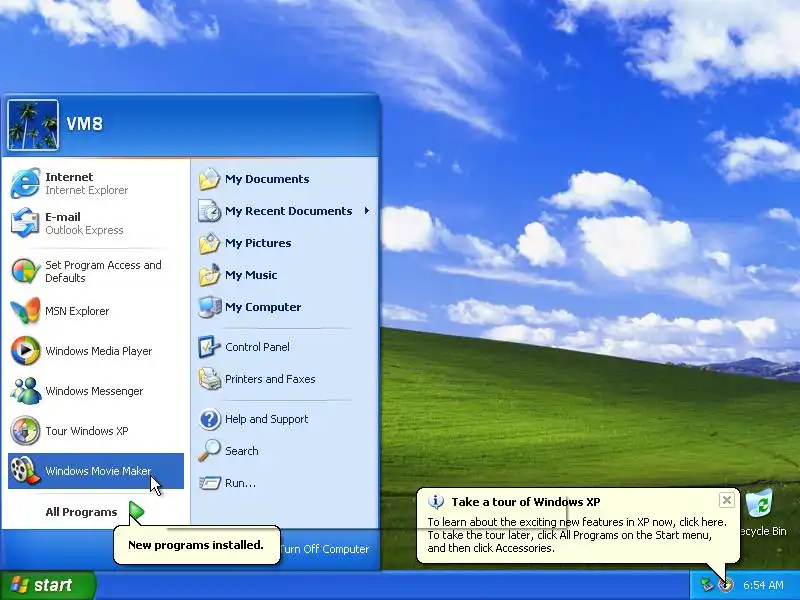Click the 6:54 AM taskbar clock
Viewport: 800px width, 600px height.
tap(763, 585)
